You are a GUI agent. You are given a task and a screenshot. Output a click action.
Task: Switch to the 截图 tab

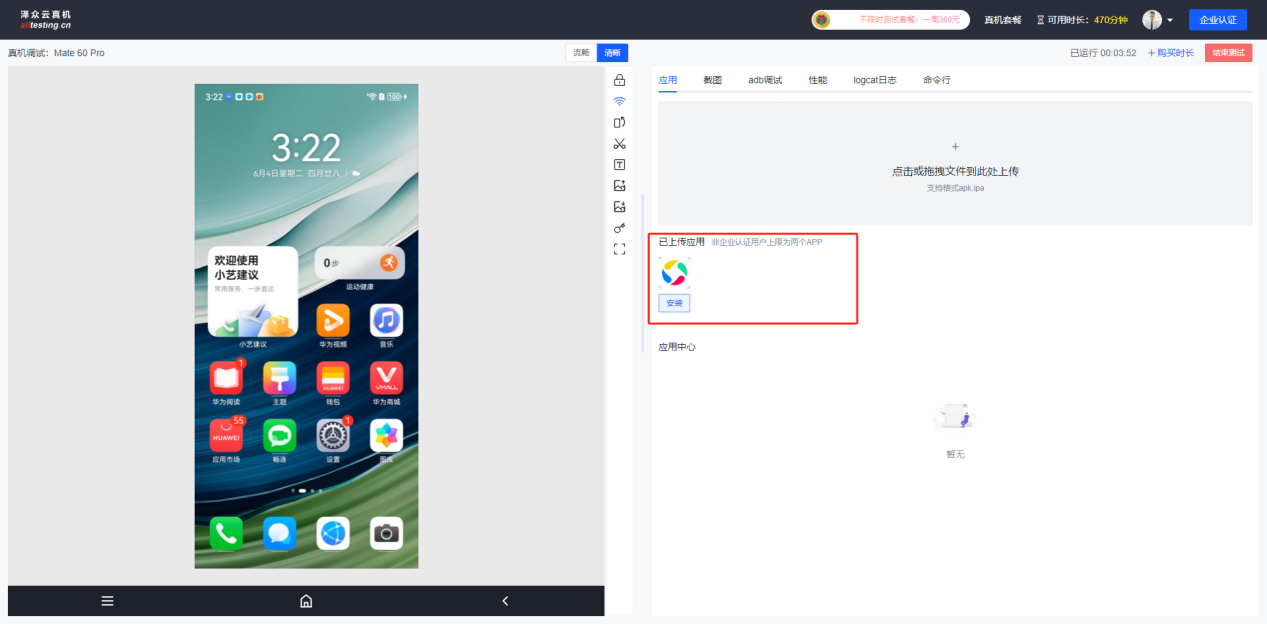(x=712, y=80)
